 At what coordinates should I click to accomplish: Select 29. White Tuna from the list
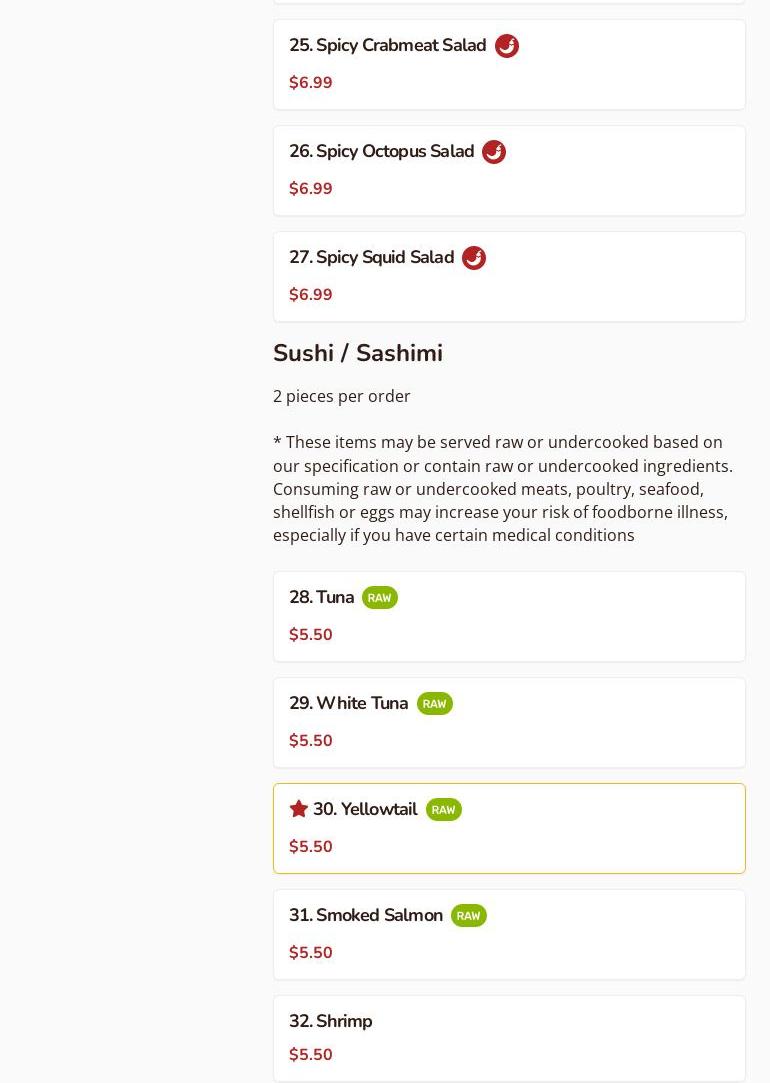tap(348, 704)
